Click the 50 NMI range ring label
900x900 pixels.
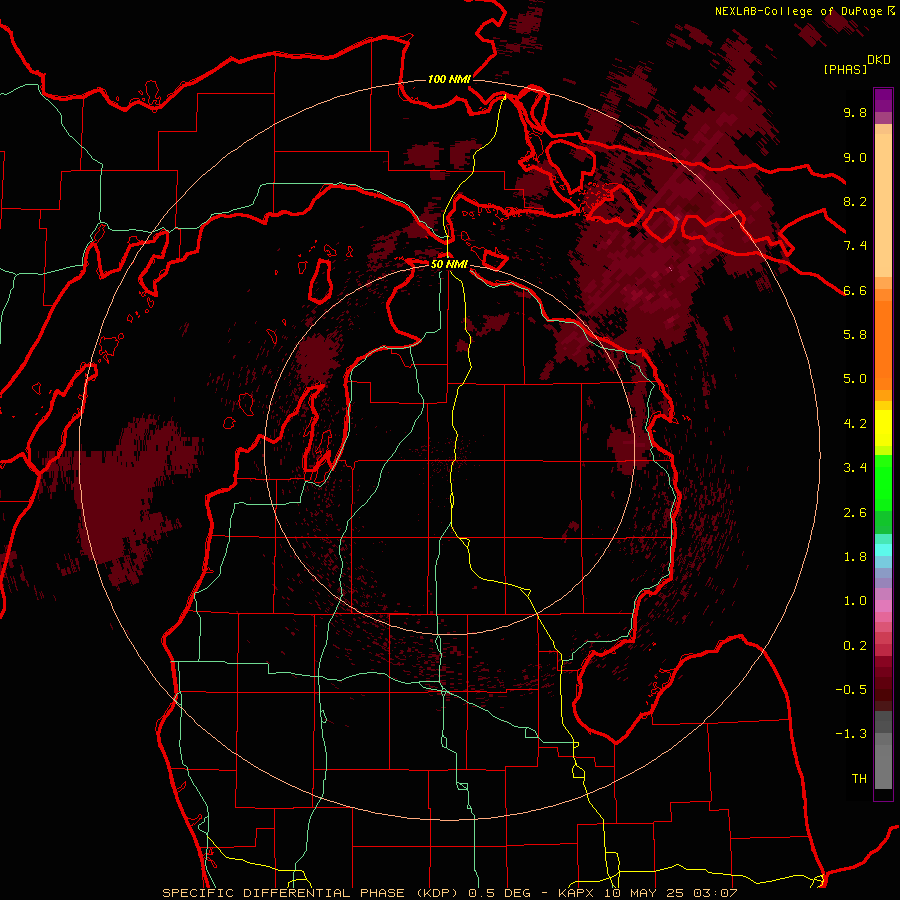click(x=449, y=264)
